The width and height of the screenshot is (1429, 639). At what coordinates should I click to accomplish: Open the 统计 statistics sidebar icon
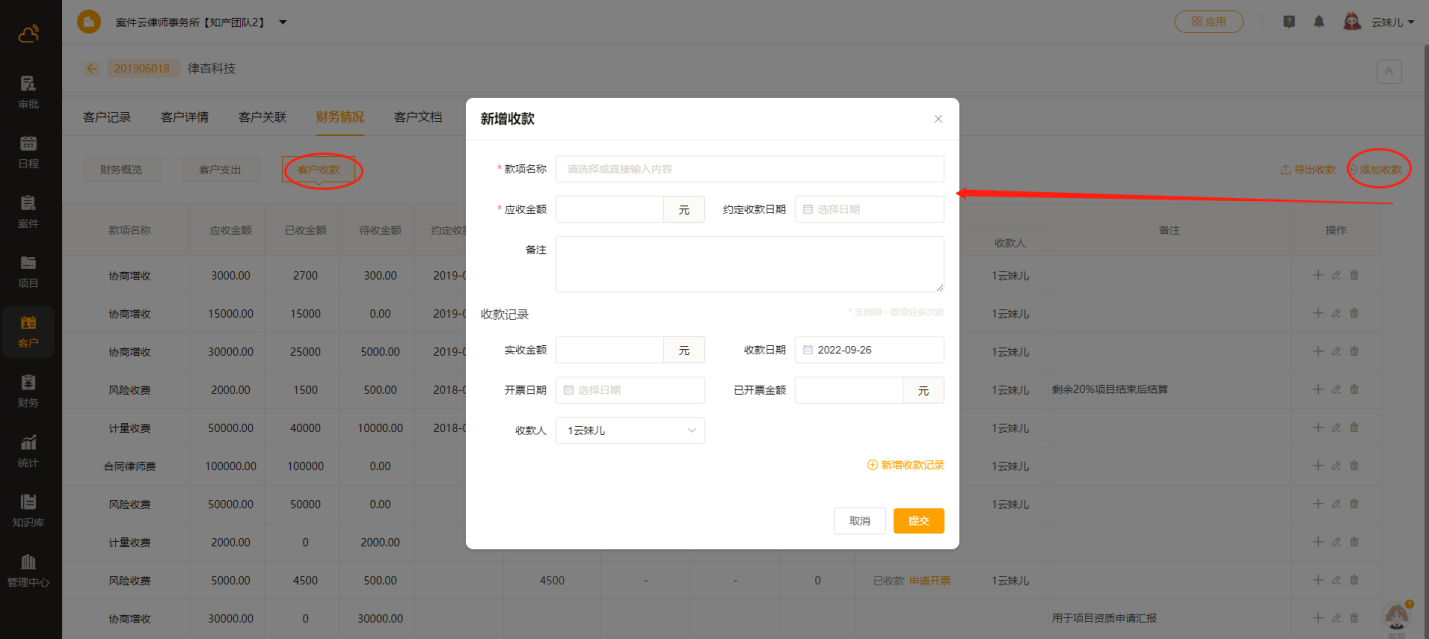pyautogui.click(x=28, y=451)
